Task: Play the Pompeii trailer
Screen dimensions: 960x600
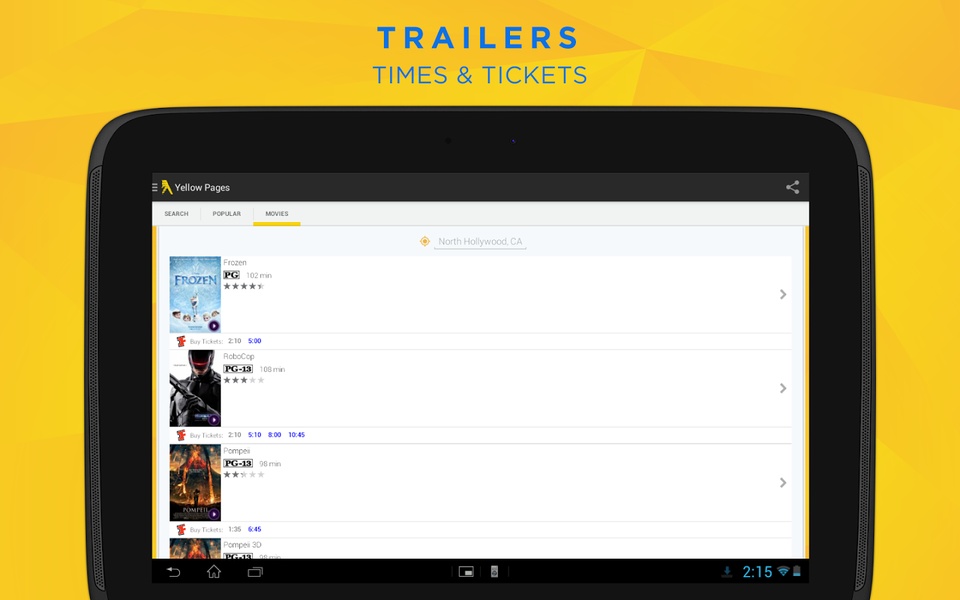Action: click(x=214, y=514)
